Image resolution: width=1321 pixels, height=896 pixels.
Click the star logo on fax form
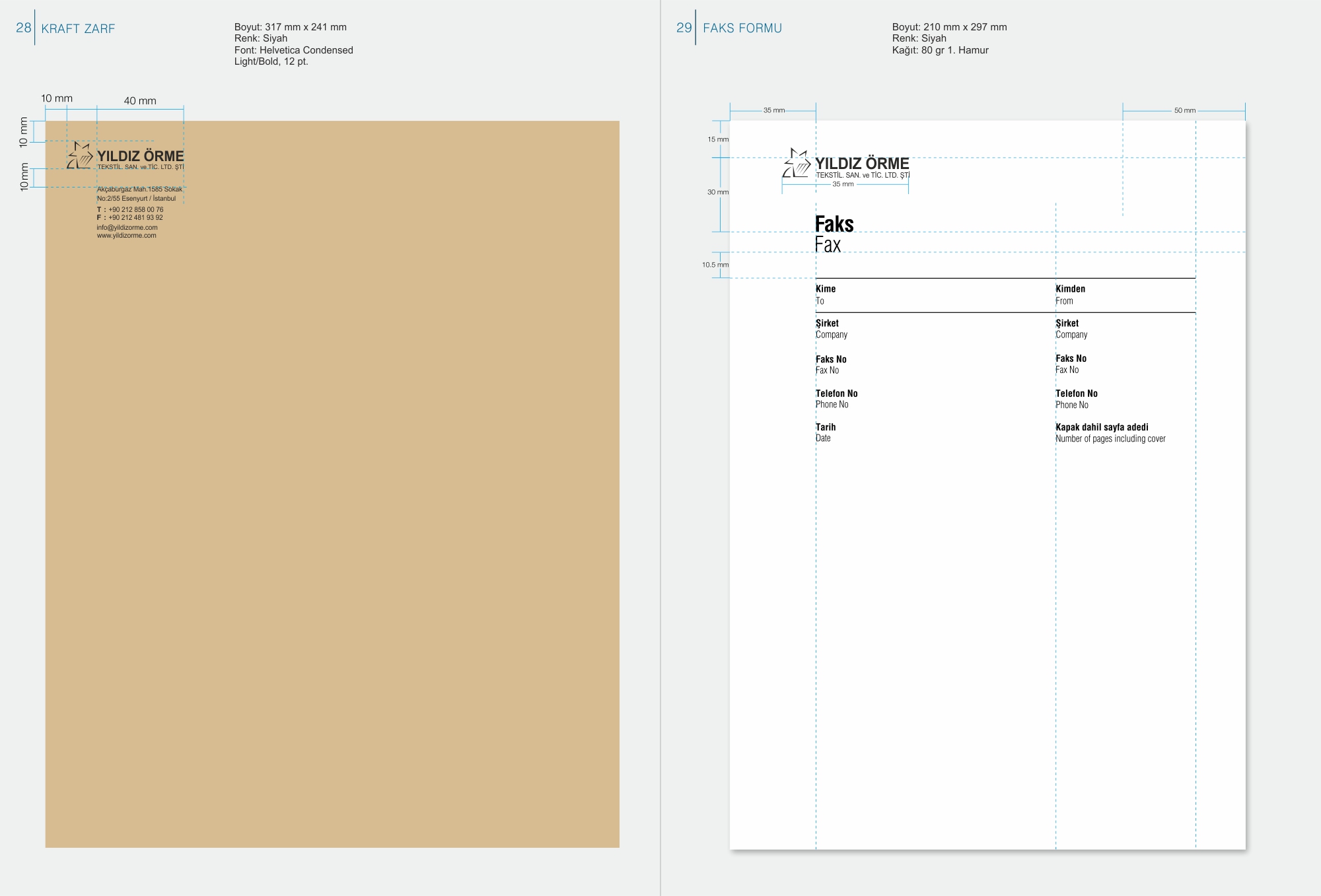pyautogui.click(x=797, y=163)
